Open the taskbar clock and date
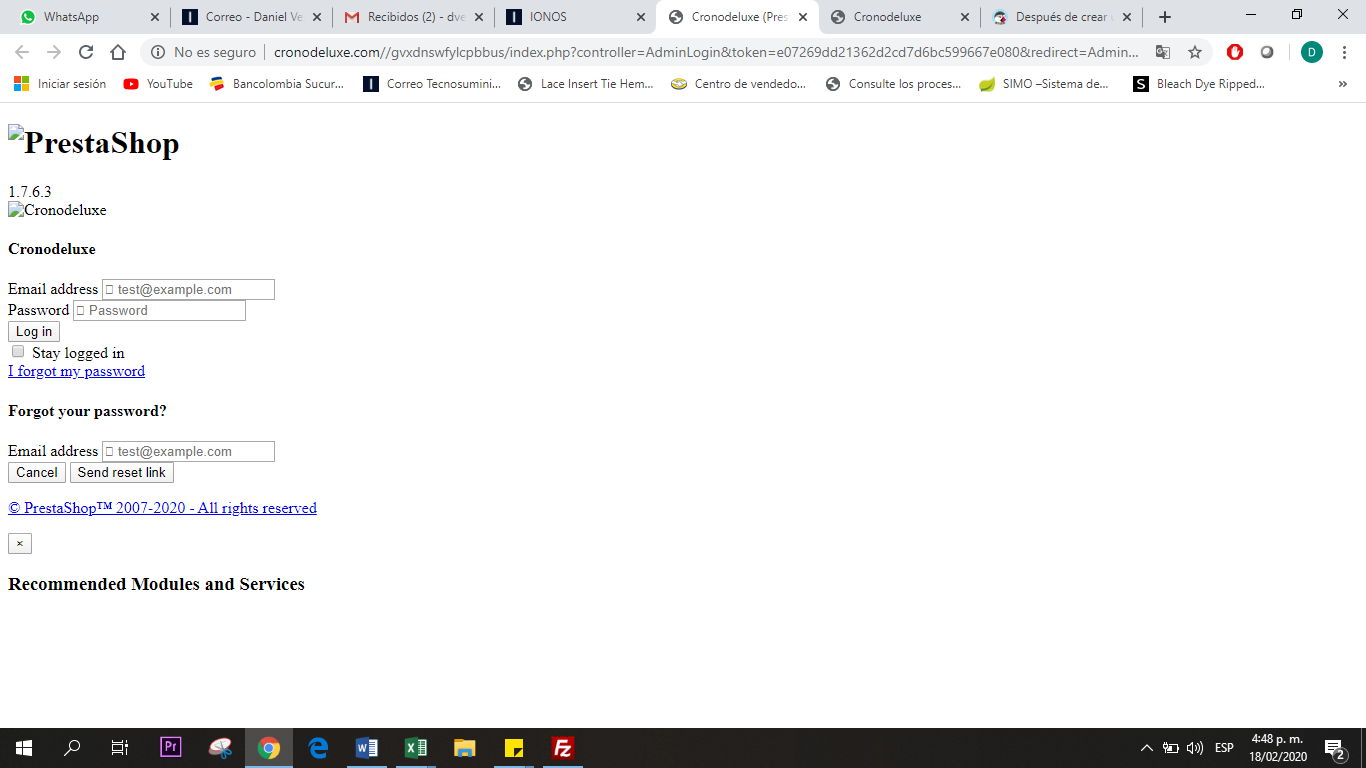This screenshot has height=768, width=1366. (x=1277, y=748)
